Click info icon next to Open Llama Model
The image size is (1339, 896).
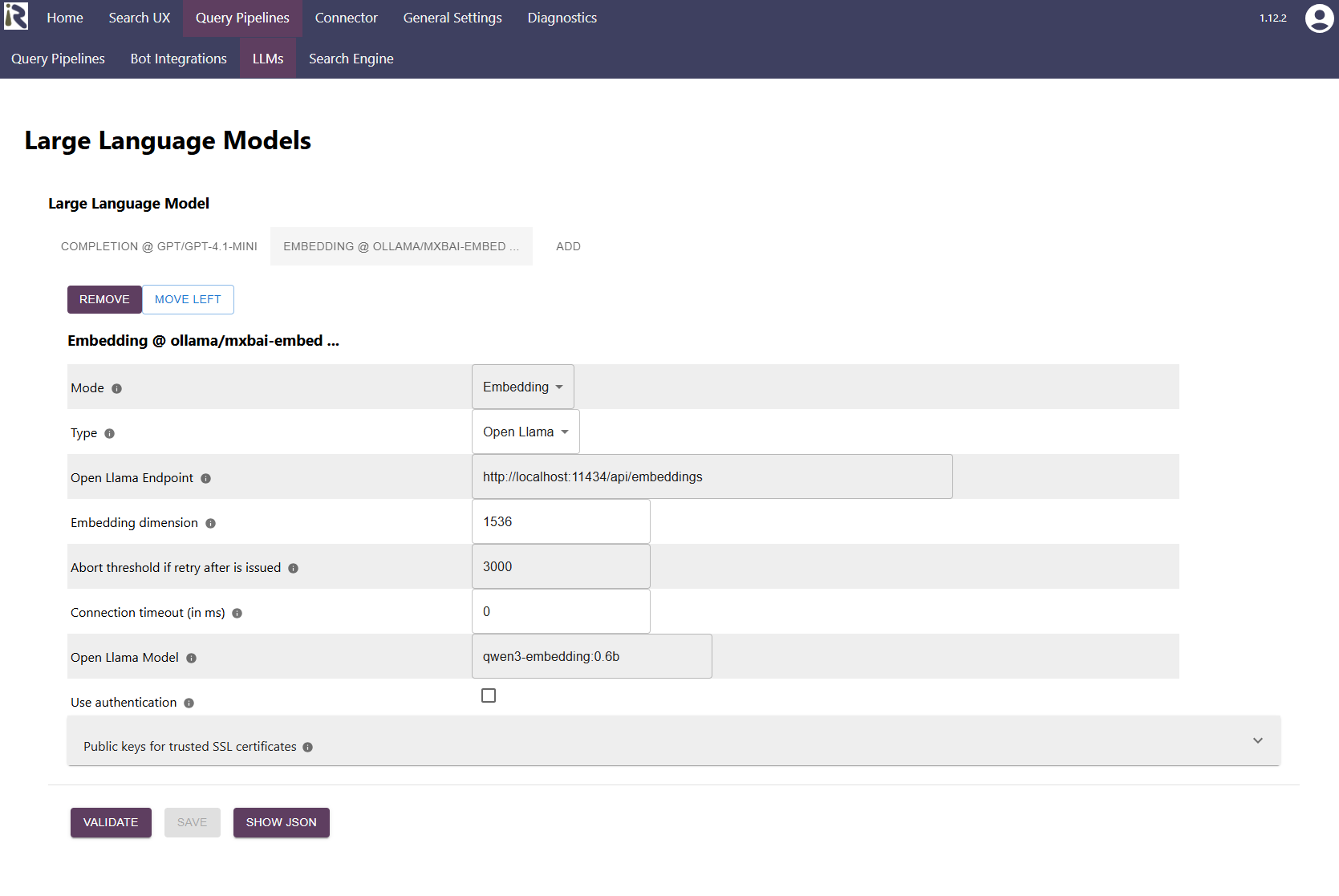pos(192,658)
